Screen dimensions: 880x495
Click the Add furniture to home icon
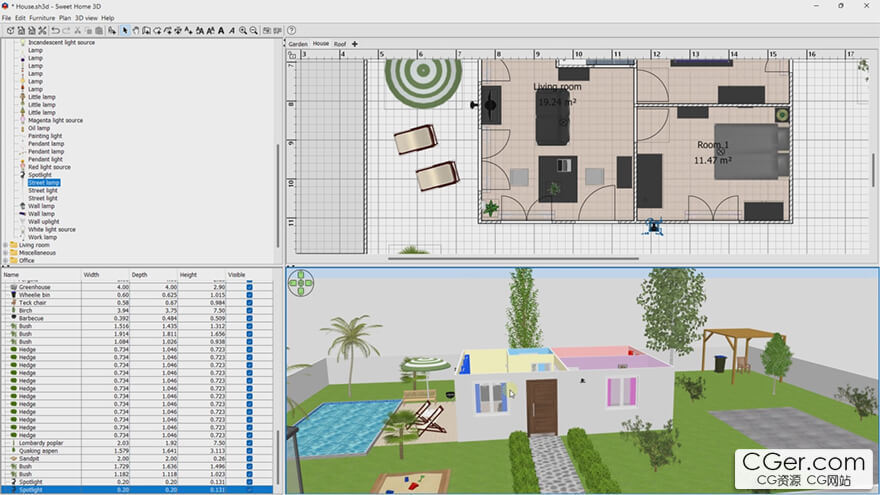pos(112,30)
